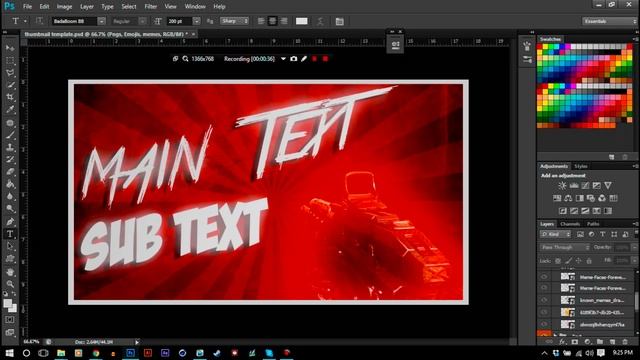
Task: Open the Layer menu
Action: click(87, 7)
